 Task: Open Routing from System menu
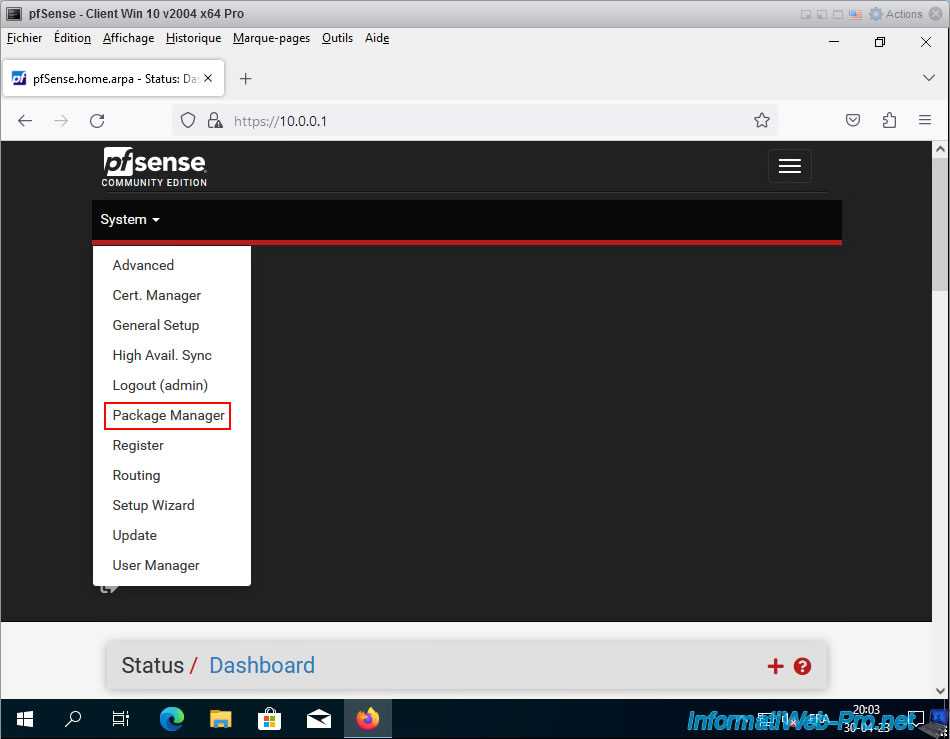point(136,476)
